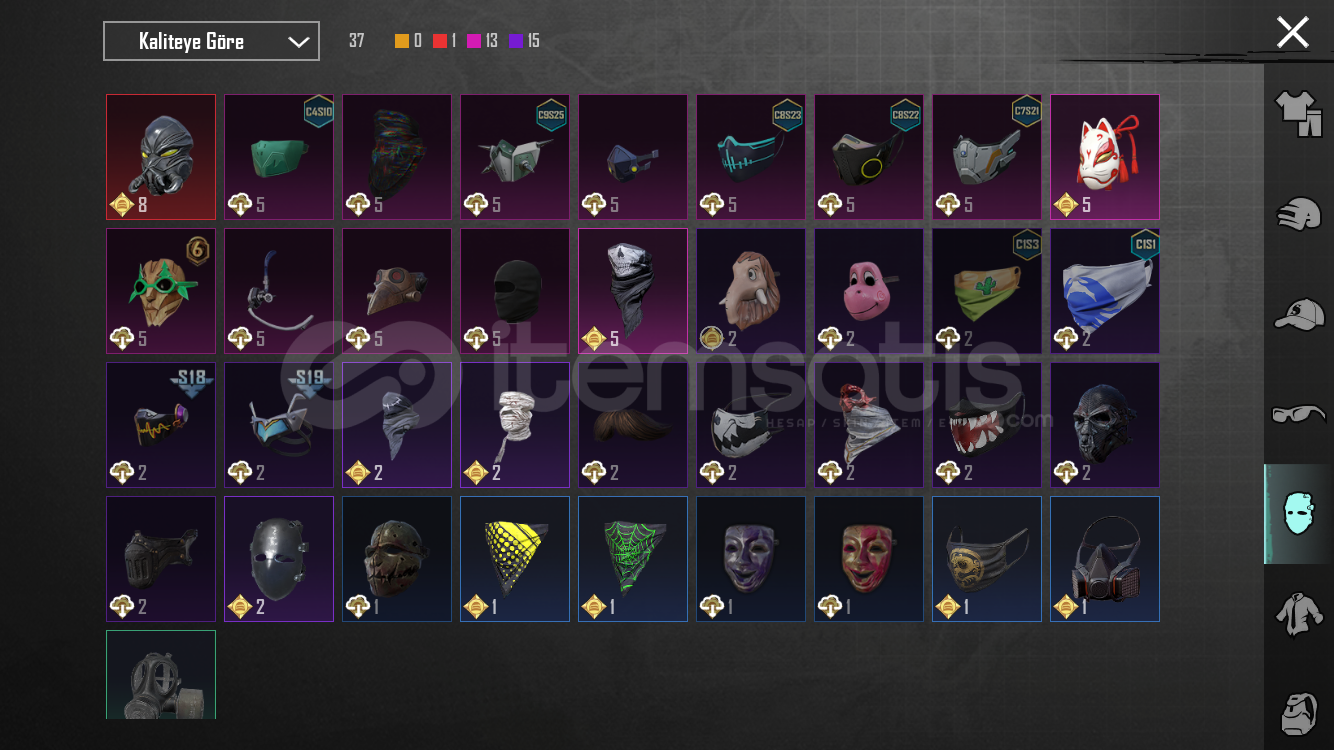Select the face mask category tab
This screenshot has height=750, width=1334.
(1299, 513)
